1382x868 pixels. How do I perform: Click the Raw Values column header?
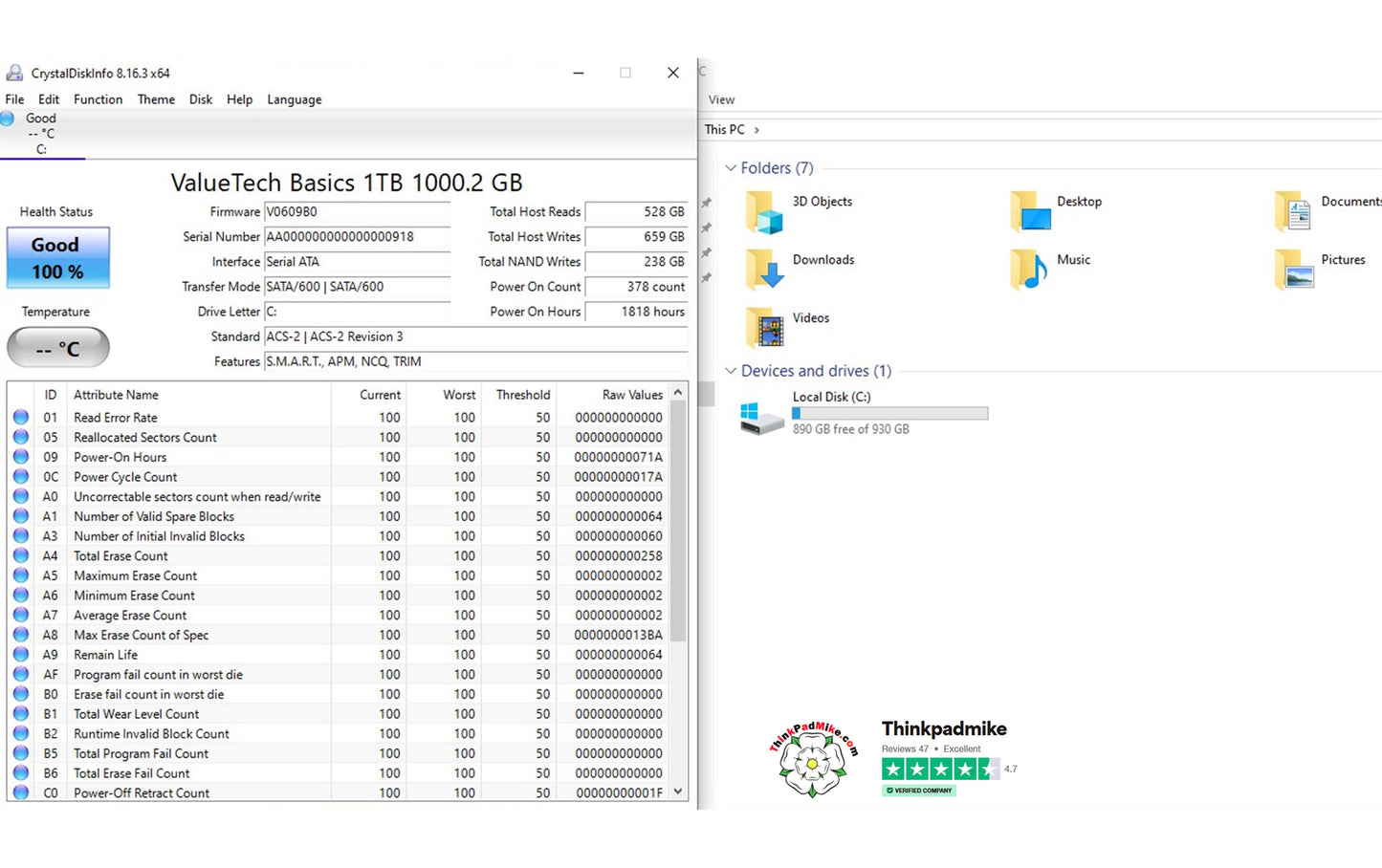click(613, 395)
